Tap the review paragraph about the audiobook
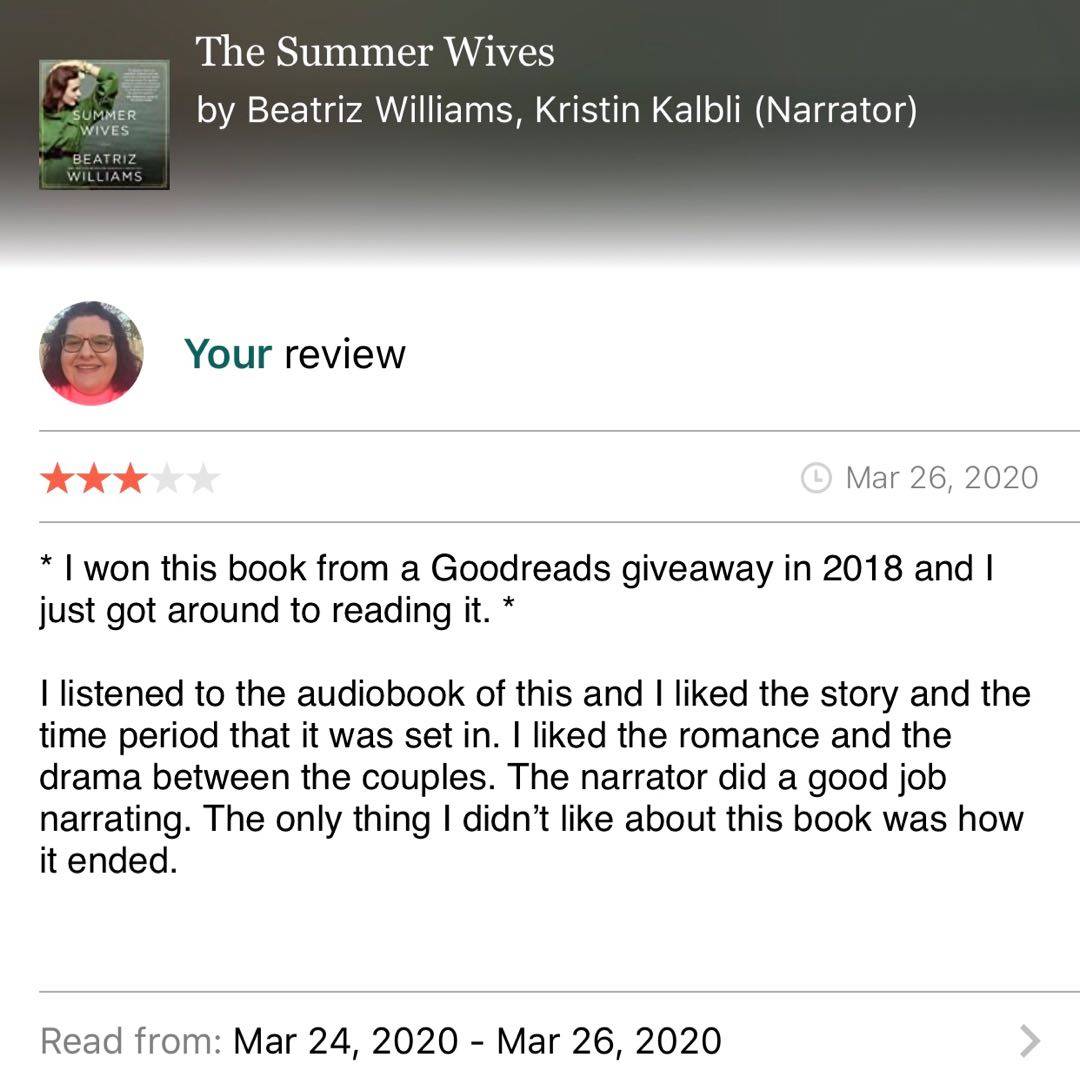1080x1080 pixels. [535, 776]
